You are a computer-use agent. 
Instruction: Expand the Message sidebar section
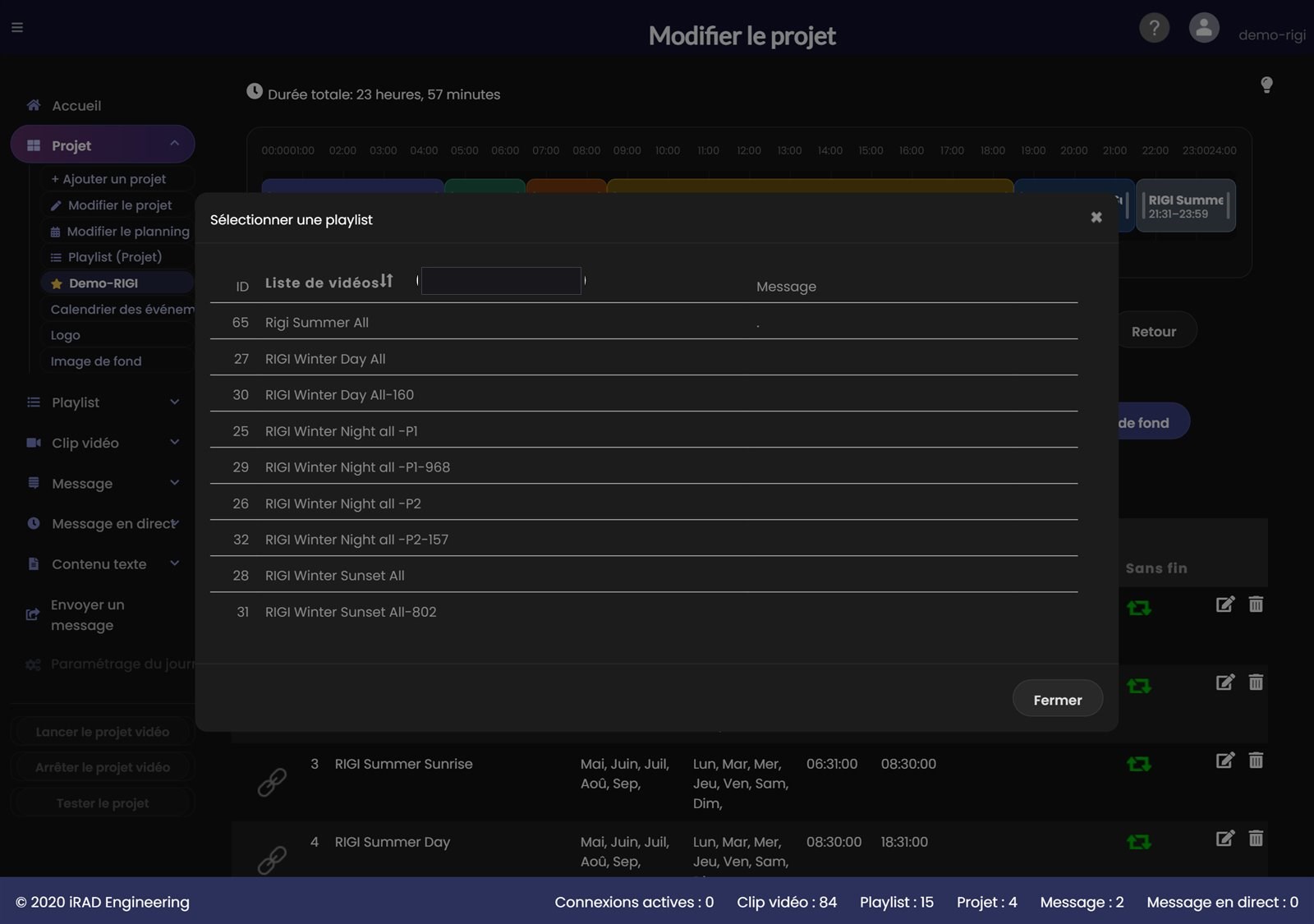coord(103,484)
